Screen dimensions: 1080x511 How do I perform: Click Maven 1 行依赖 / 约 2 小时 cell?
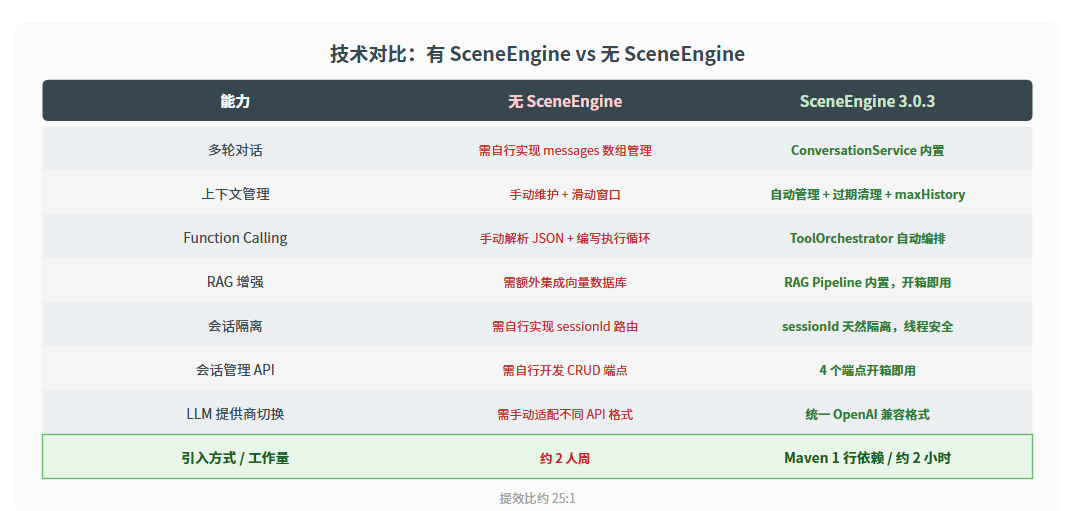tap(867, 458)
